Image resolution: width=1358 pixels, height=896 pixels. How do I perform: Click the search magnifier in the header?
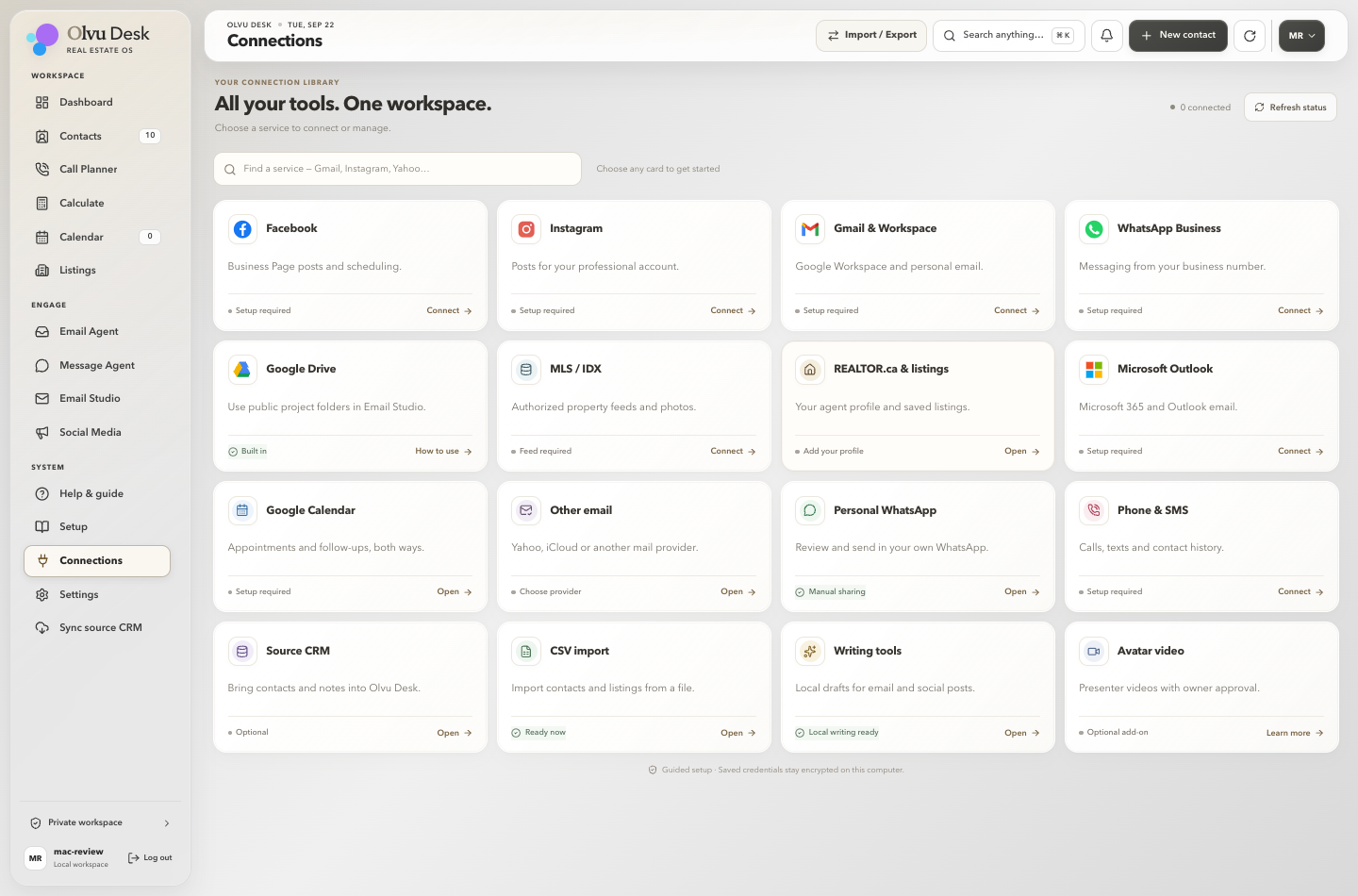tap(950, 36)
